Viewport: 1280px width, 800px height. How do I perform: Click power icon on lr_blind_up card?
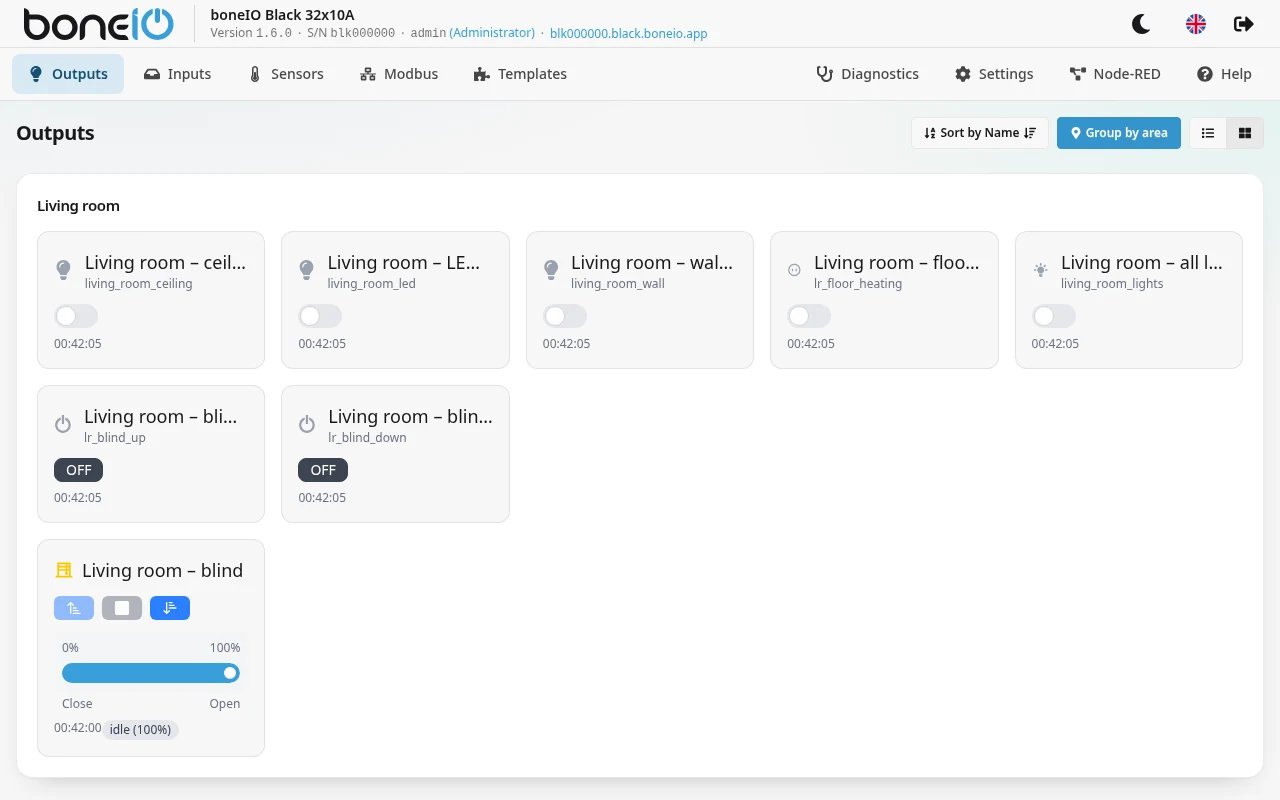(x=63, y=424)
